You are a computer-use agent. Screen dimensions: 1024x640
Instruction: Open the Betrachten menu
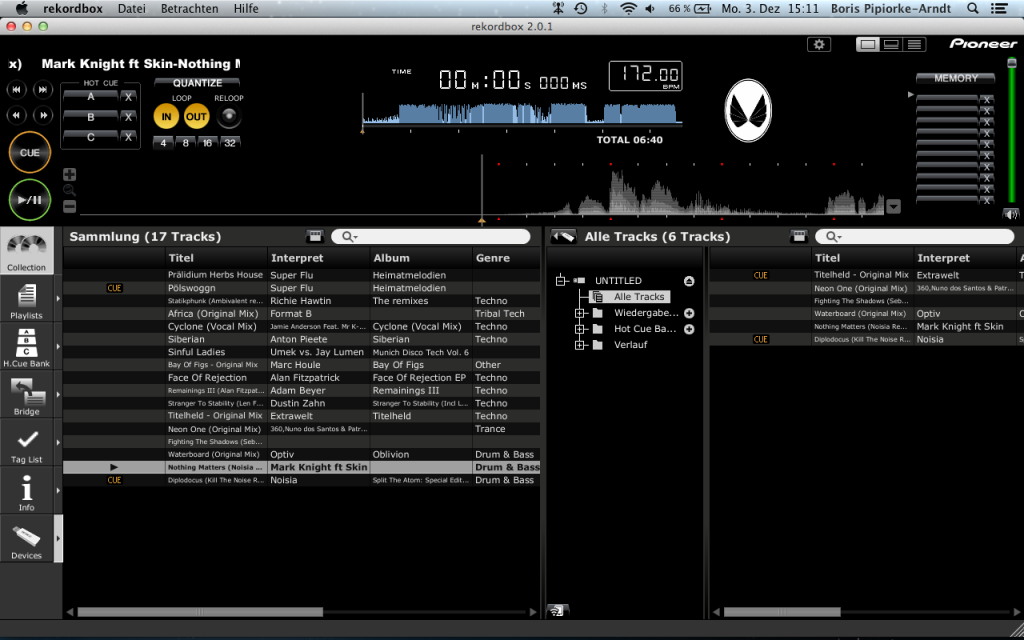point(189,8)
